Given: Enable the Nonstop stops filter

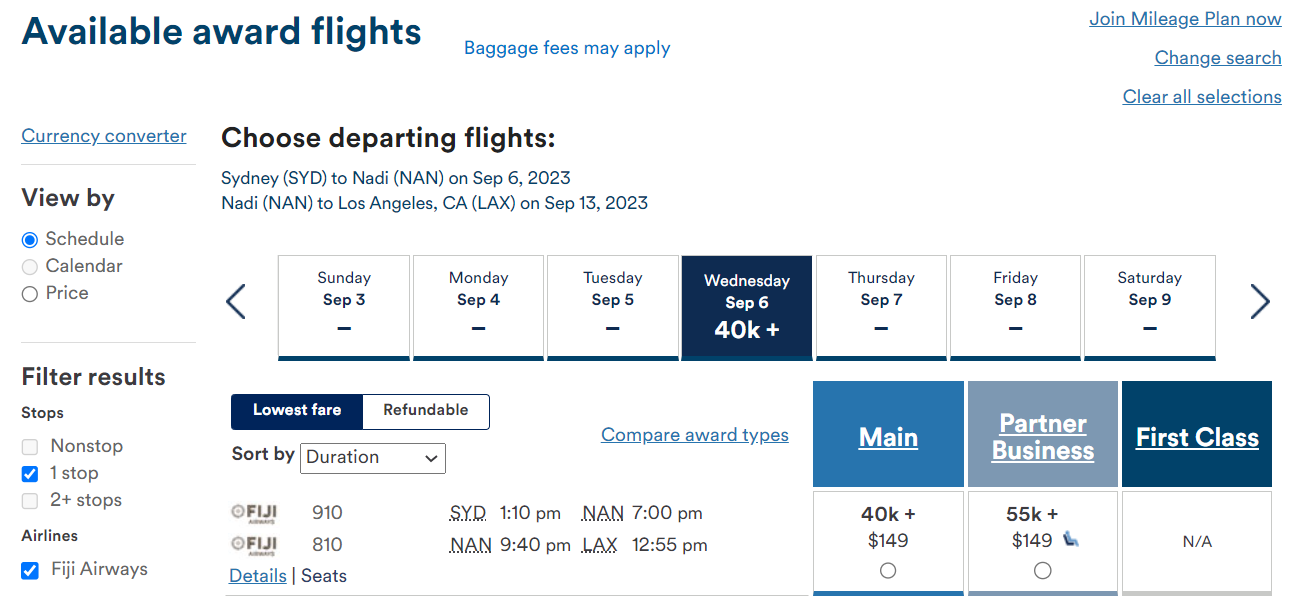Looking at the screenshot, I should tap(29, 446).
